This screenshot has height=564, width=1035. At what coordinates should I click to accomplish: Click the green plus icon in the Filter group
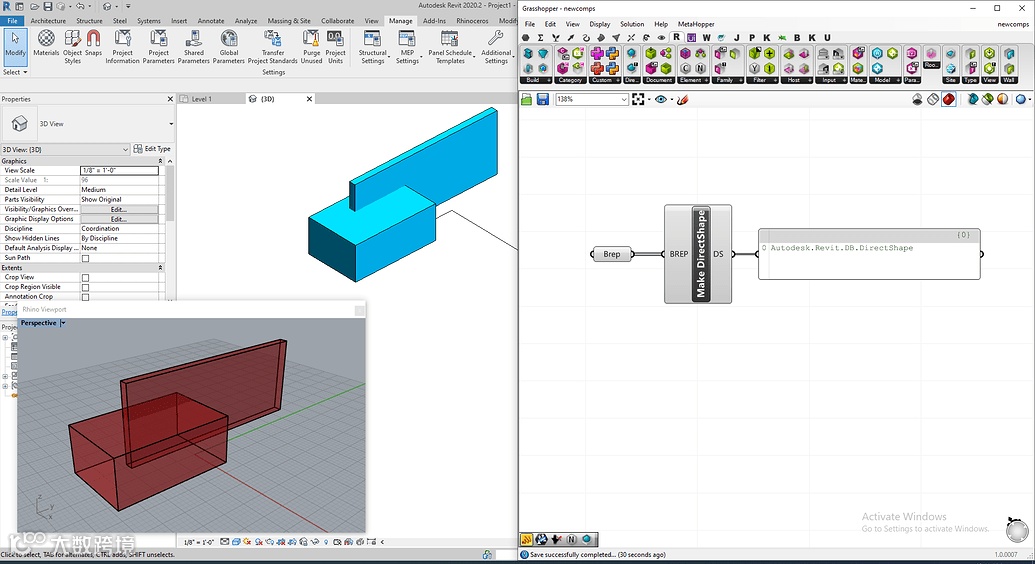coord(770,53)
